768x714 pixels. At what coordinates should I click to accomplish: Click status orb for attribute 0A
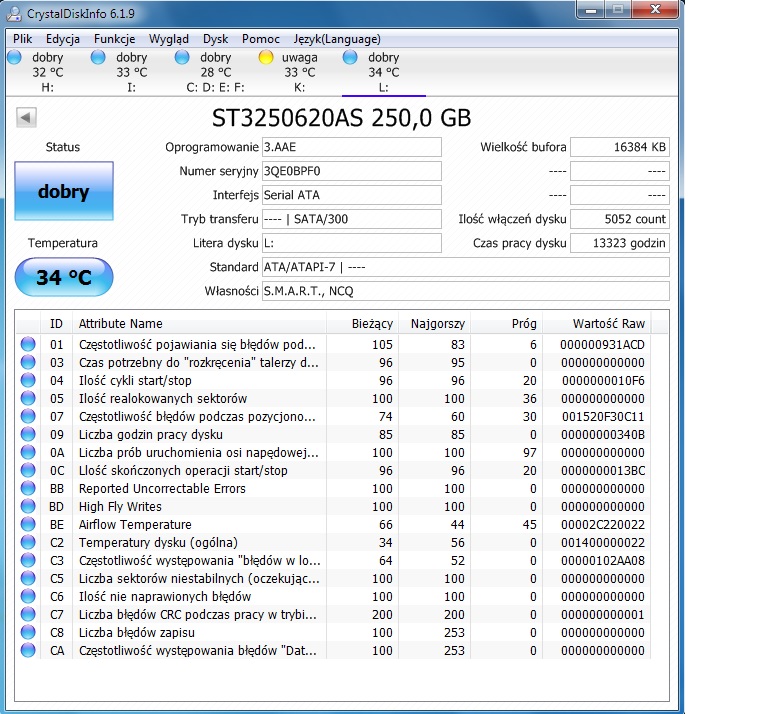[x=28, y=452]
